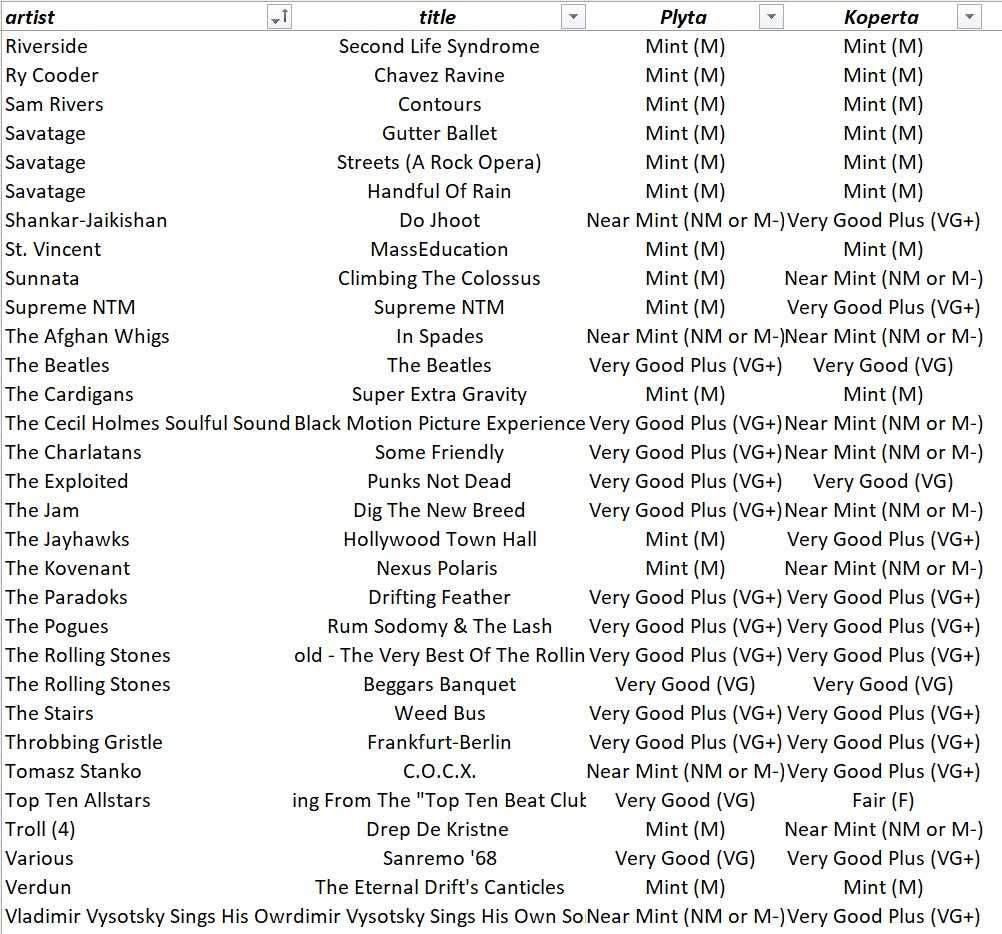Click the artist 'Throbbing Gristle'
1002x934 pixels.
click(84, 742)
